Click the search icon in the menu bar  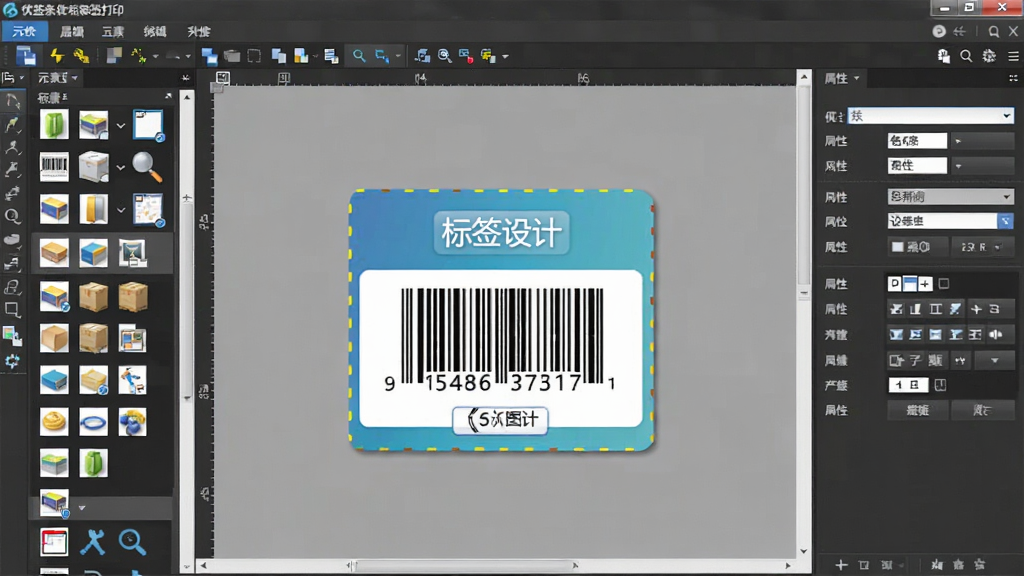(x=993, y=31)
